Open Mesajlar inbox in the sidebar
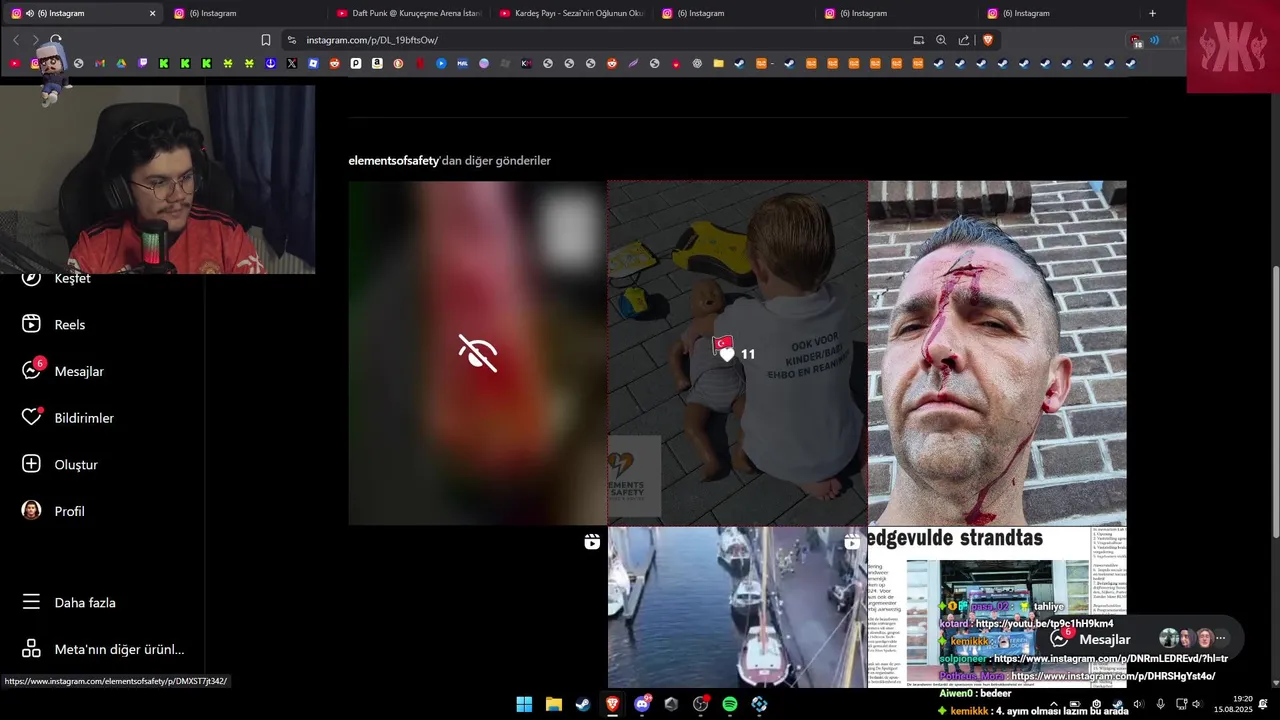 click(x=63, y=371)
